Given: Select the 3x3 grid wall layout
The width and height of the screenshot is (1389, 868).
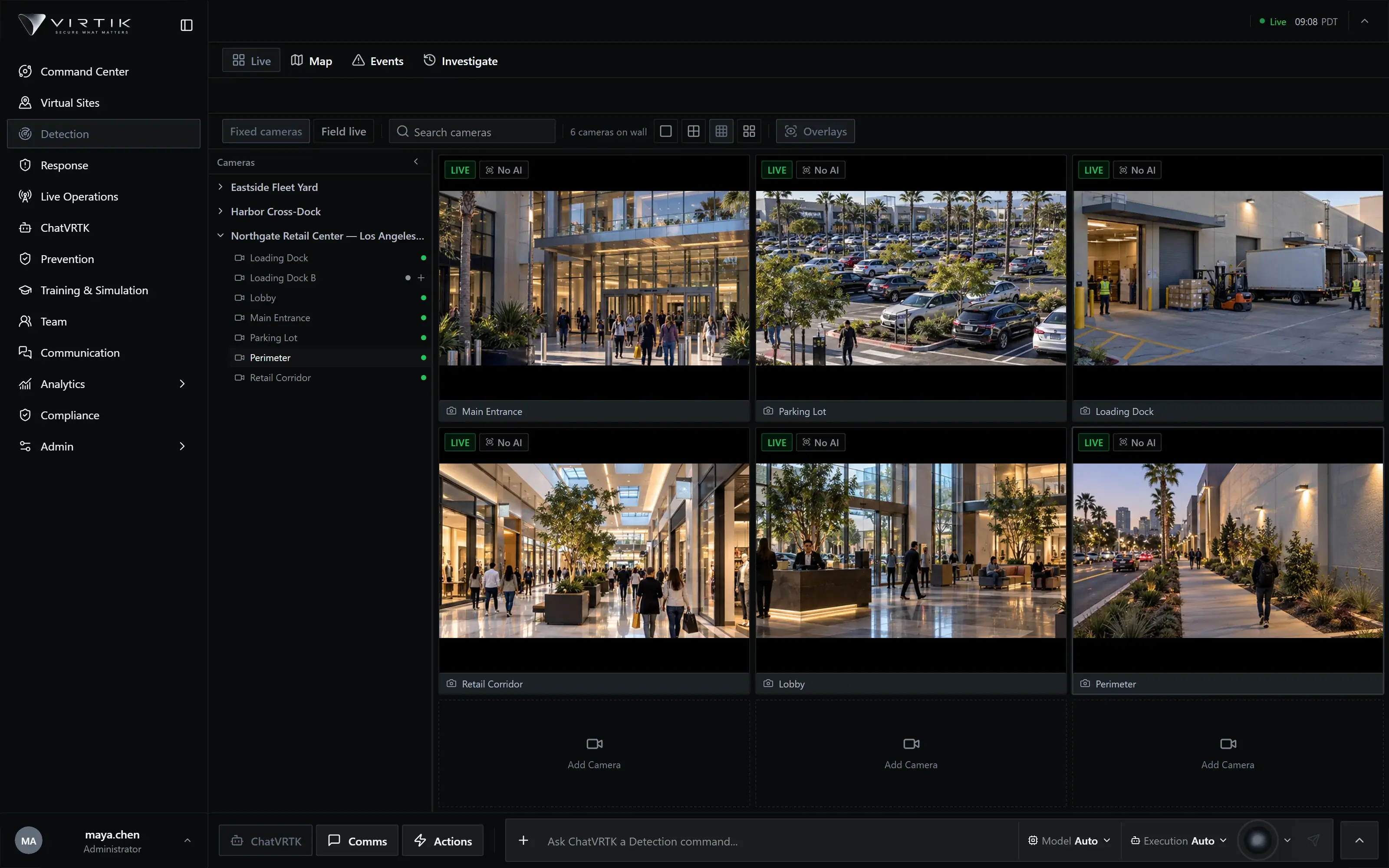Looking at the screenshot, I should [721, 132].
